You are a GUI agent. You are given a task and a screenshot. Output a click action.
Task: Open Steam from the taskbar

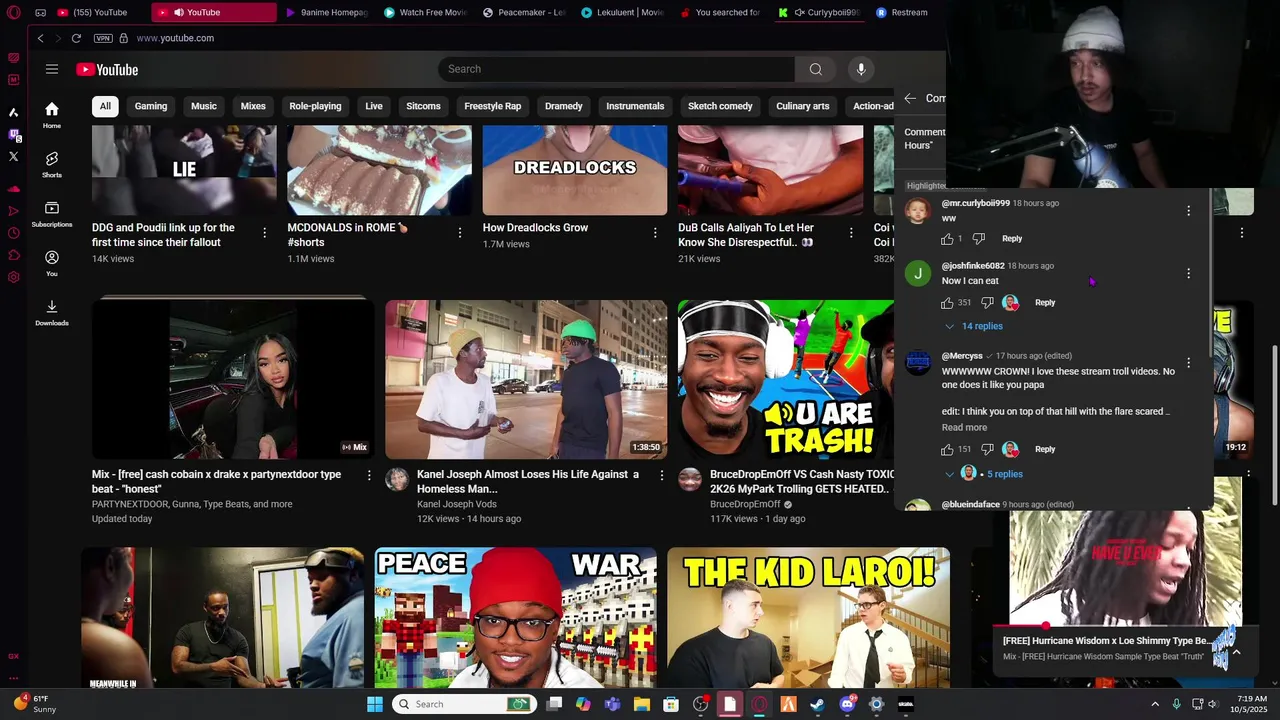817,704
